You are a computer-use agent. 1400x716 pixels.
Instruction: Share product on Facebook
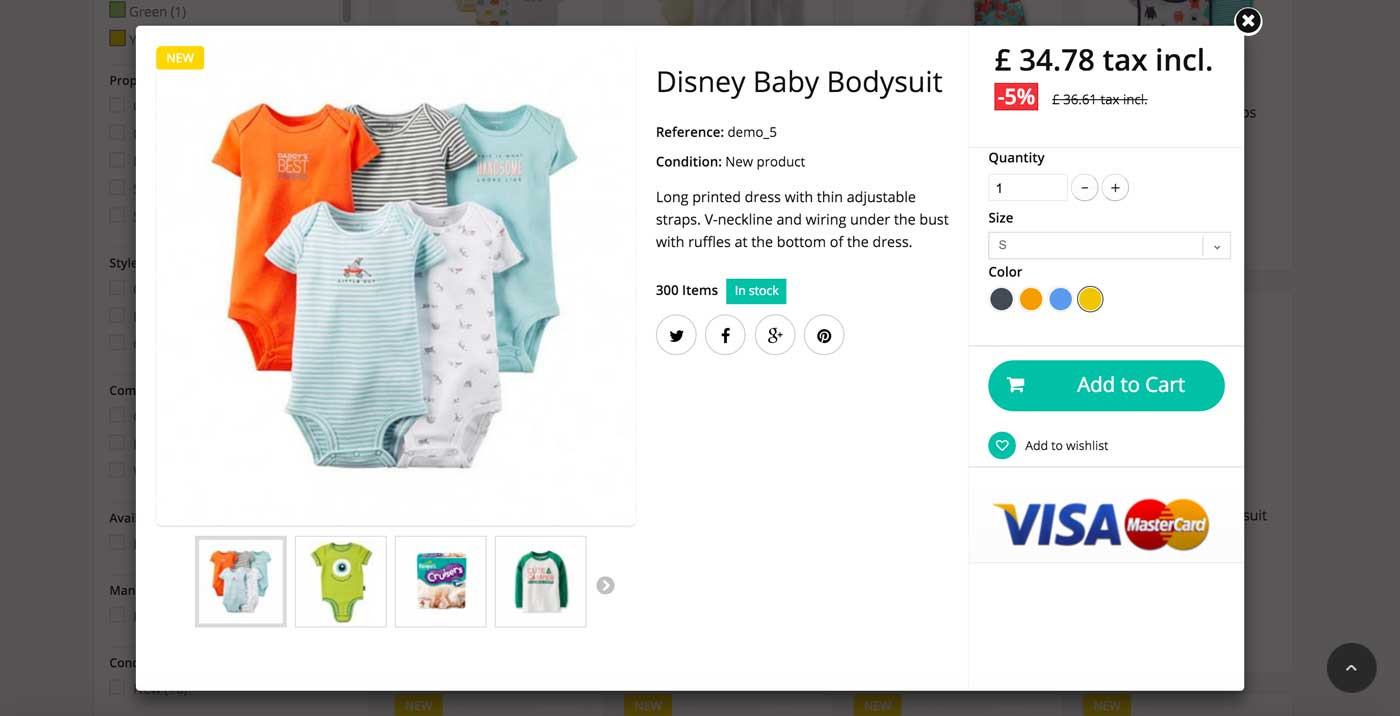pyautogui.click(x=725, y=335)
